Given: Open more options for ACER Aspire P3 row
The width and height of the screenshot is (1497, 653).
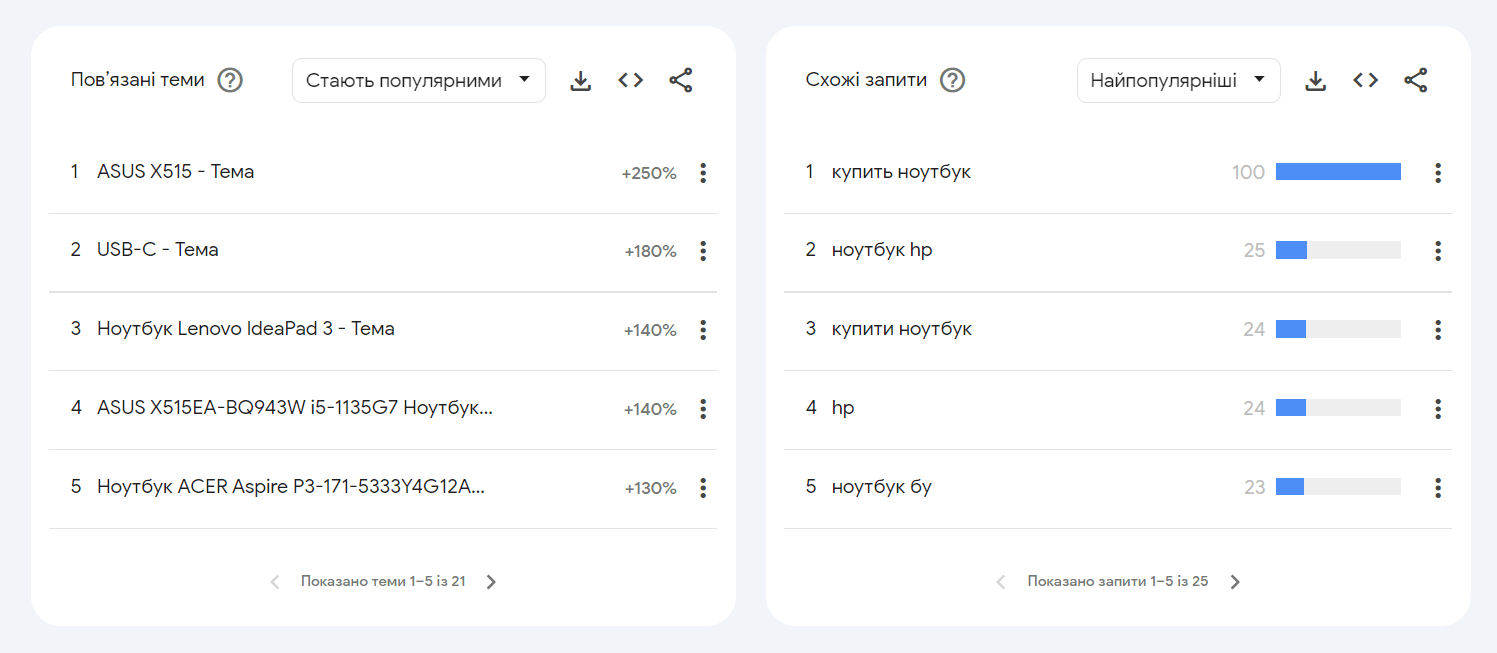Looking at the screenshot, I should pos(703,488).
